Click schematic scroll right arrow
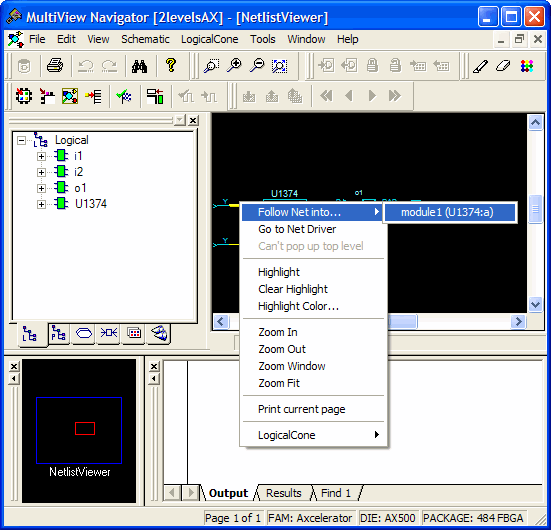Image resolution: width=551 pixels, height=530 pixels. pos(518,321)
